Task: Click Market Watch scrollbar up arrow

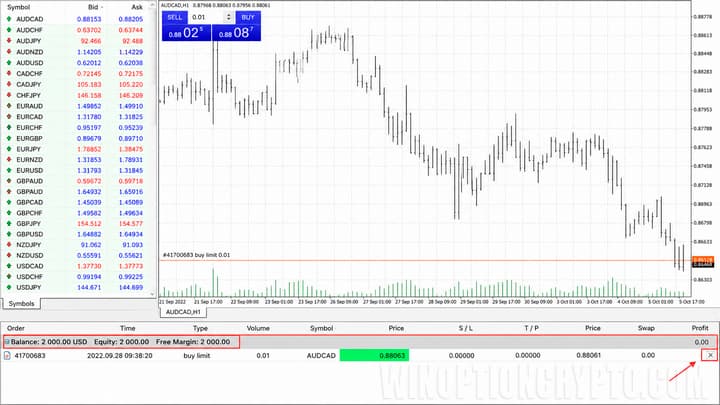Action: 152,7
